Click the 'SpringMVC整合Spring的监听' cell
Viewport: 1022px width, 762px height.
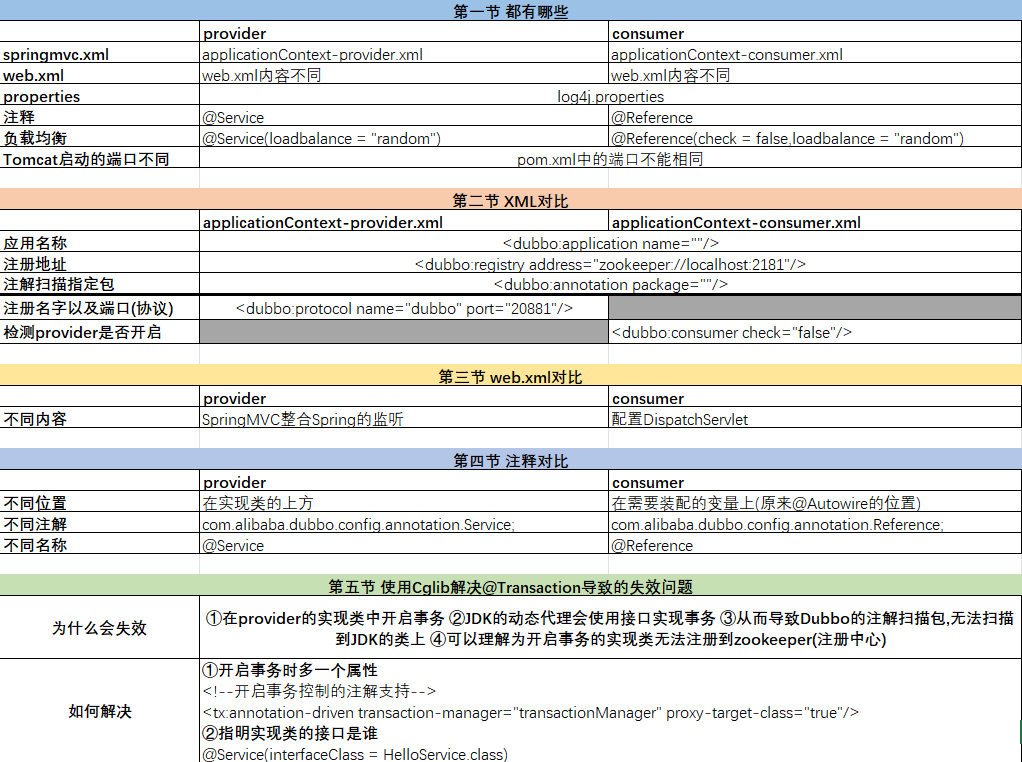pyautogui.click(x=303, y=420)
